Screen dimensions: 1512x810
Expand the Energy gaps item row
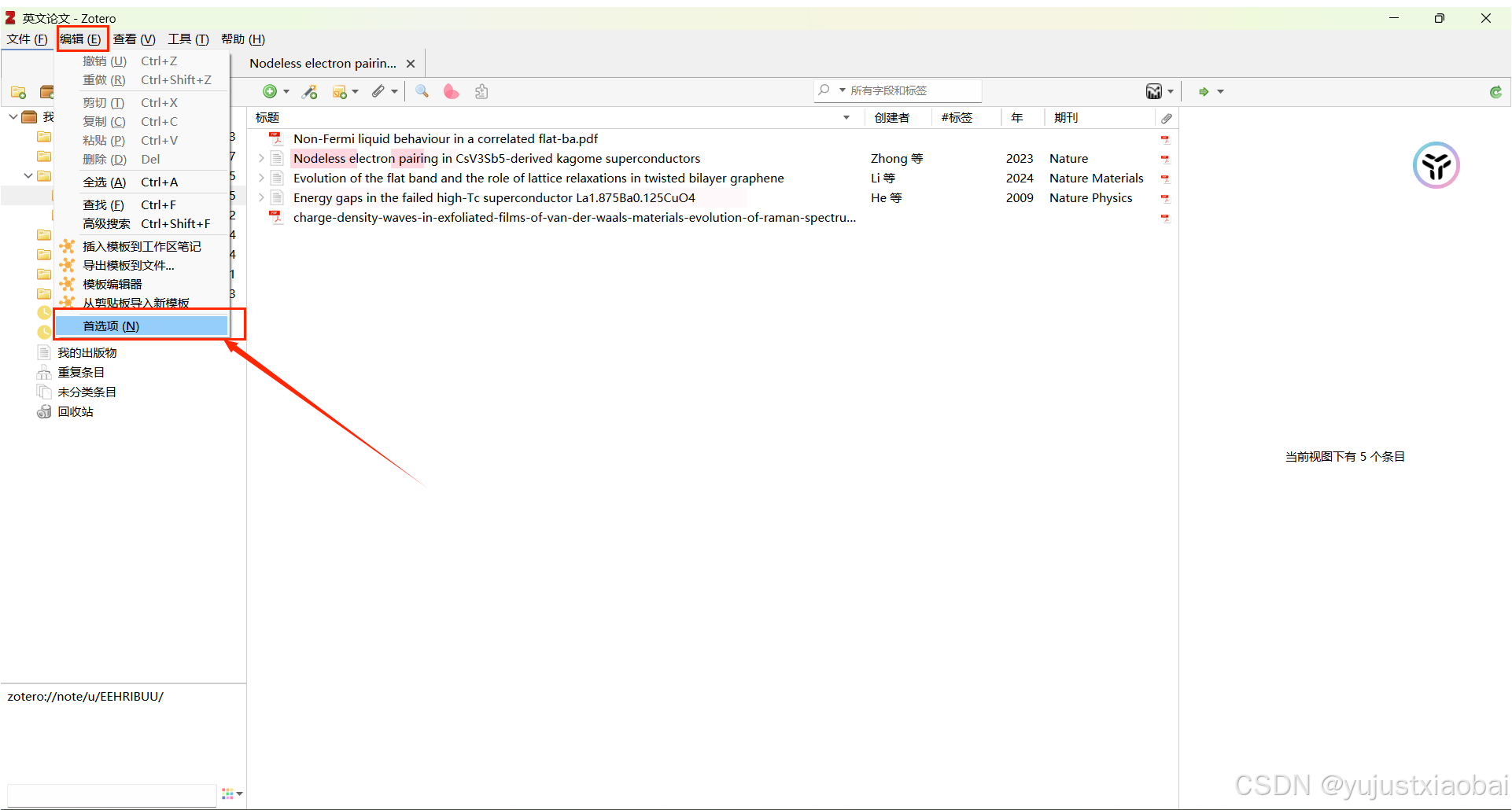tap(262, 197)
